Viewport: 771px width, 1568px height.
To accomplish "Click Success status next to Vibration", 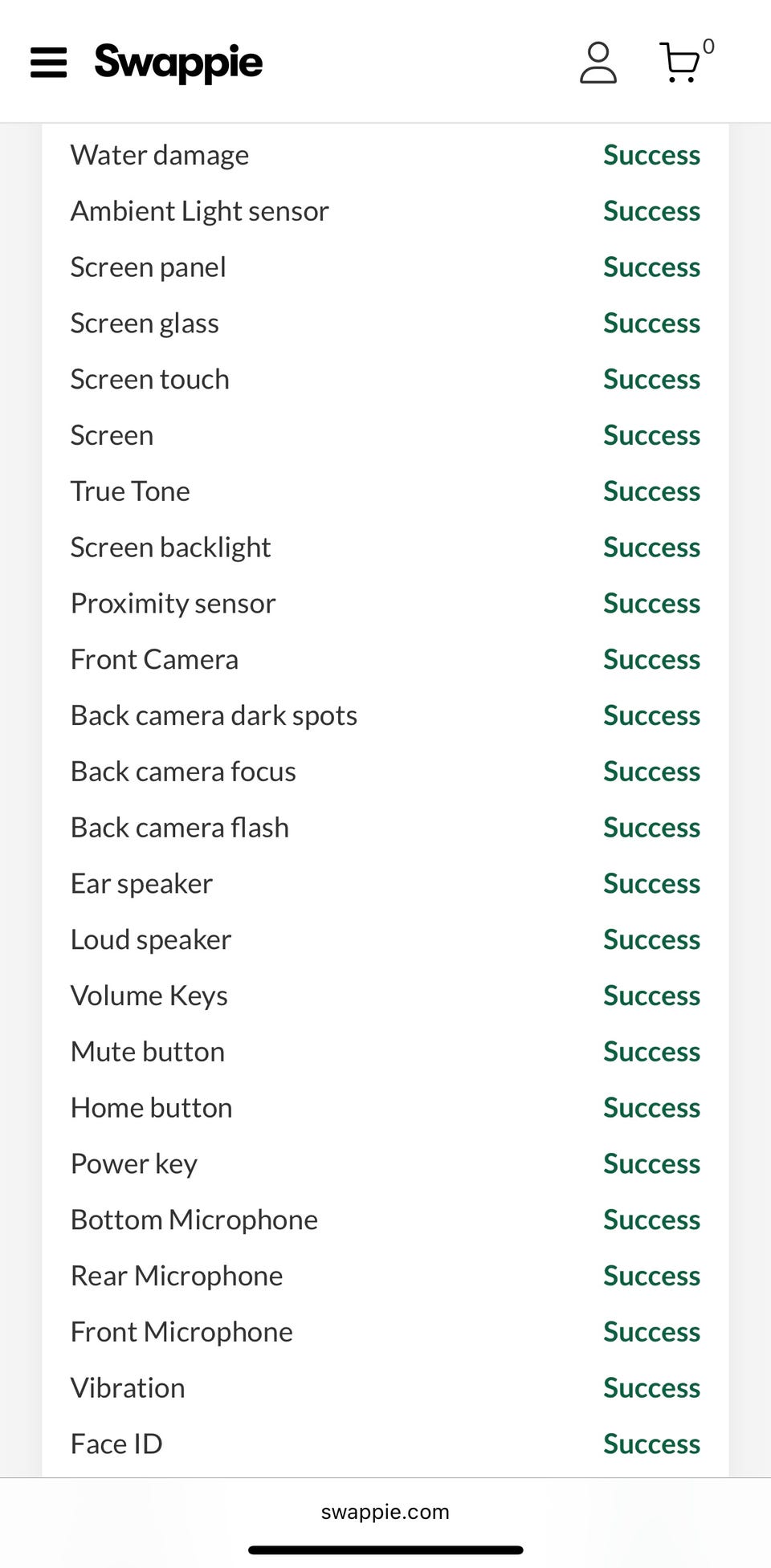I will point(651,1388).
